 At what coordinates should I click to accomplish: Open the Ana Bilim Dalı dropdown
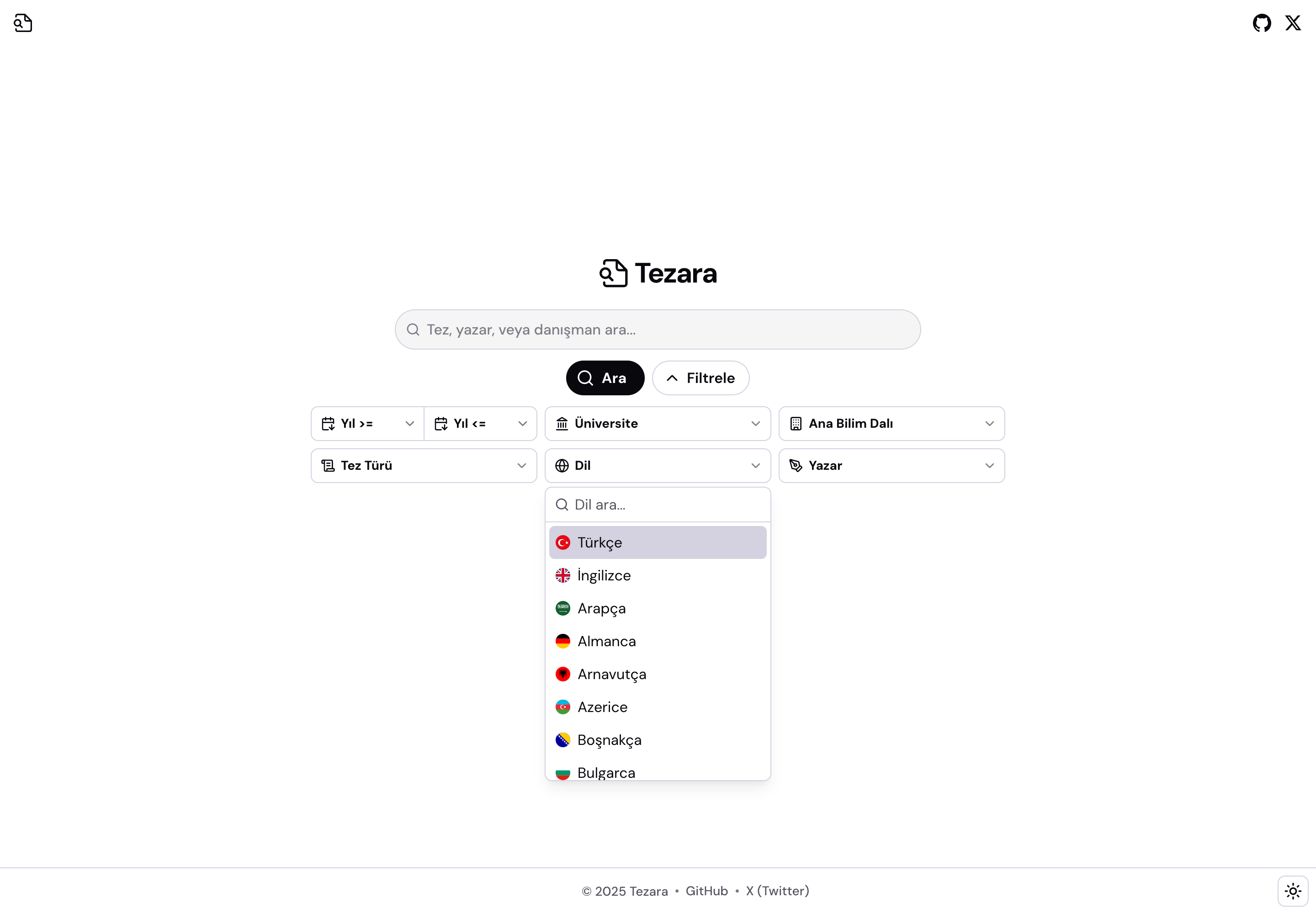coord(891,424)
